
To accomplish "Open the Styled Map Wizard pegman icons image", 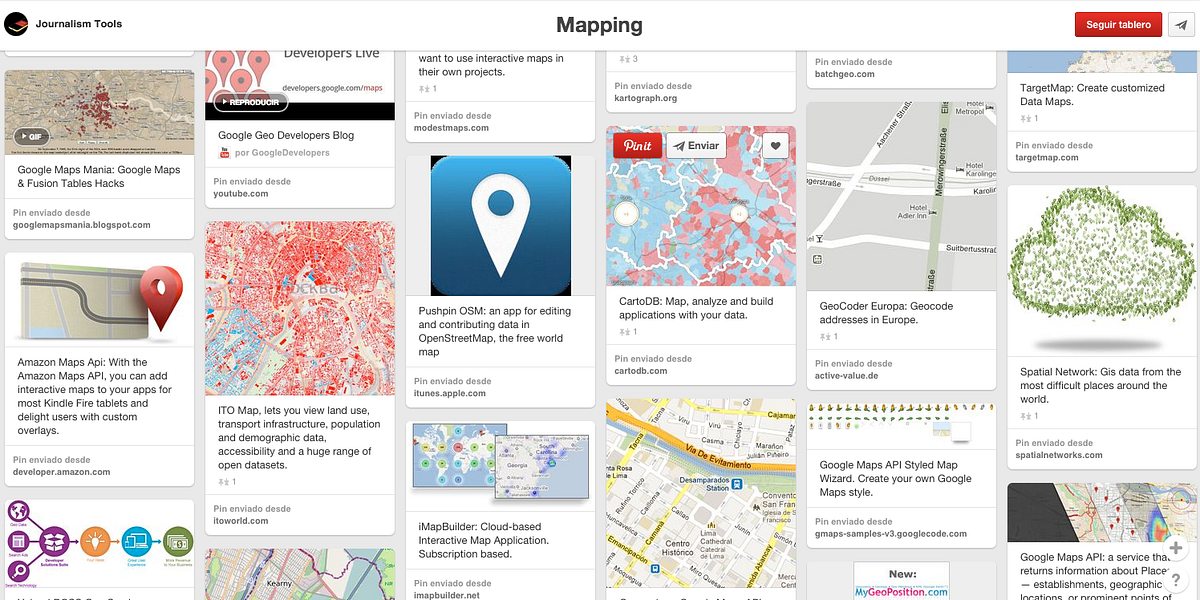I will pos(901,424).
